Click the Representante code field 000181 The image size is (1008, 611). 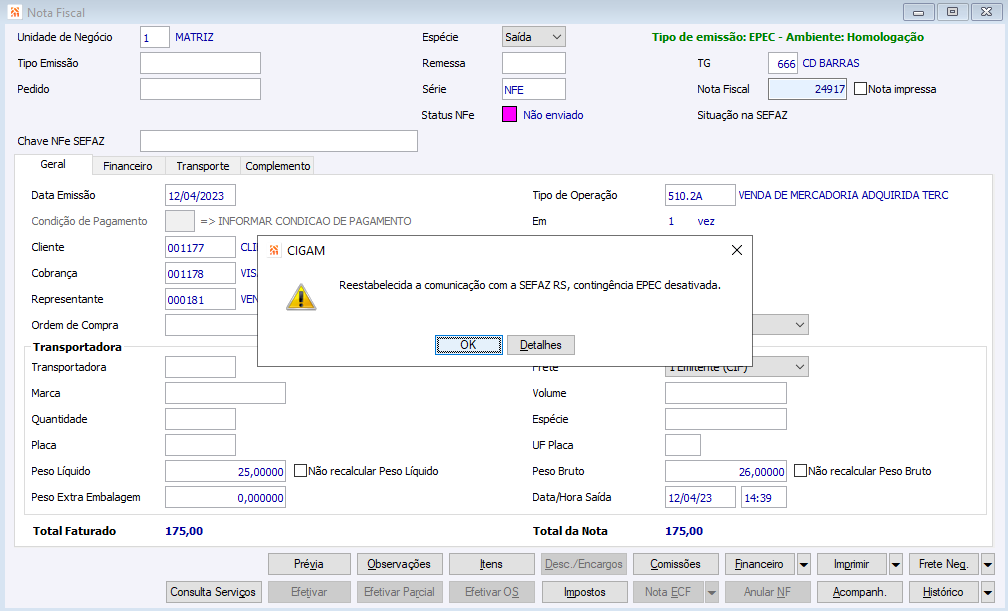click(x=200, y=299)
